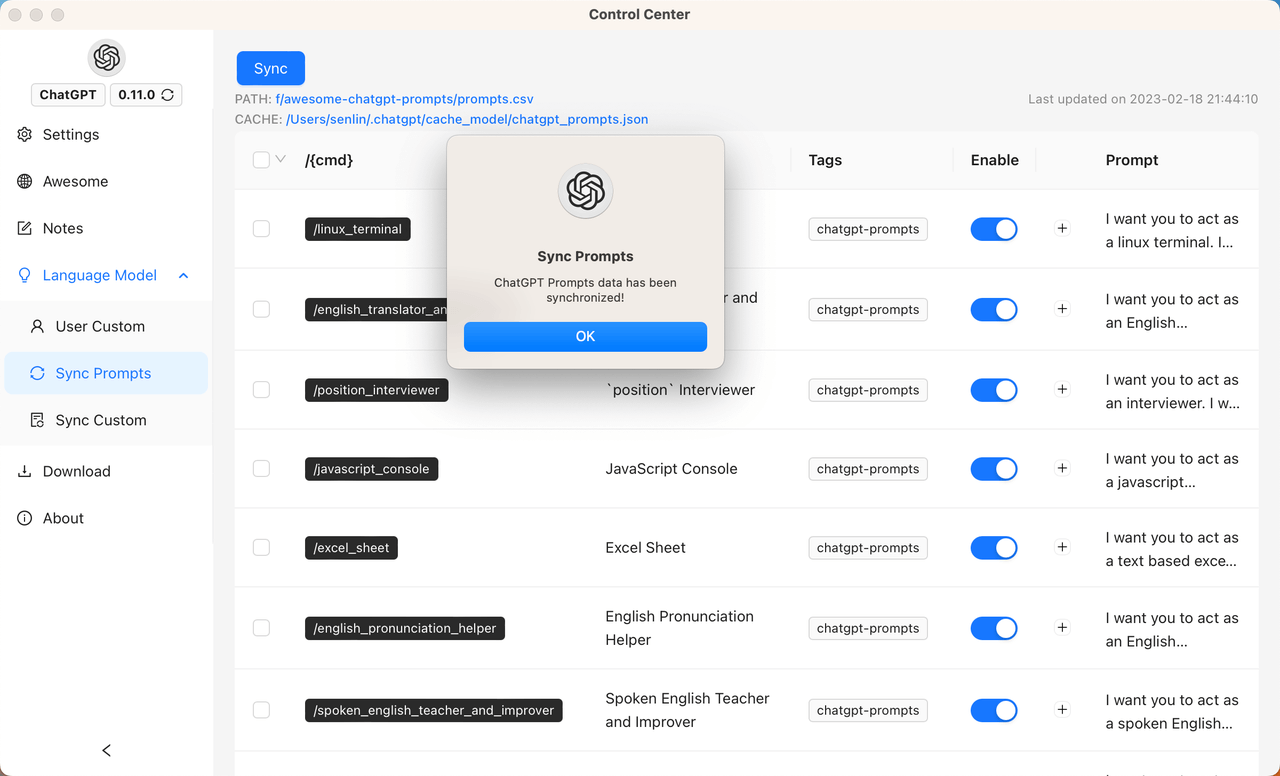Collapse the Language Model menu section
1280x776 pixels.
coord(183,275)
